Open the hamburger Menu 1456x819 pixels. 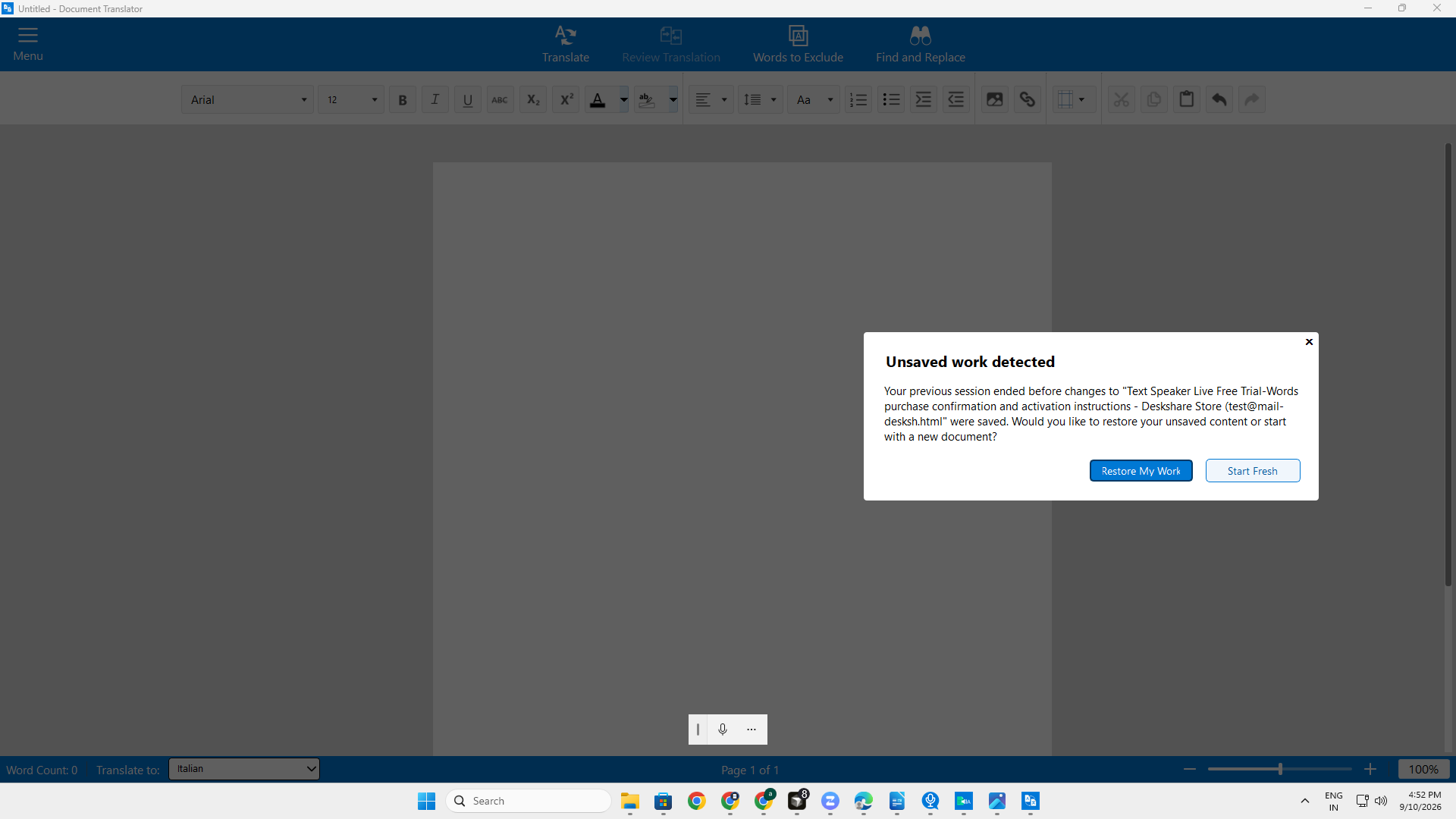pyautogui.click(x=28, y=44)
